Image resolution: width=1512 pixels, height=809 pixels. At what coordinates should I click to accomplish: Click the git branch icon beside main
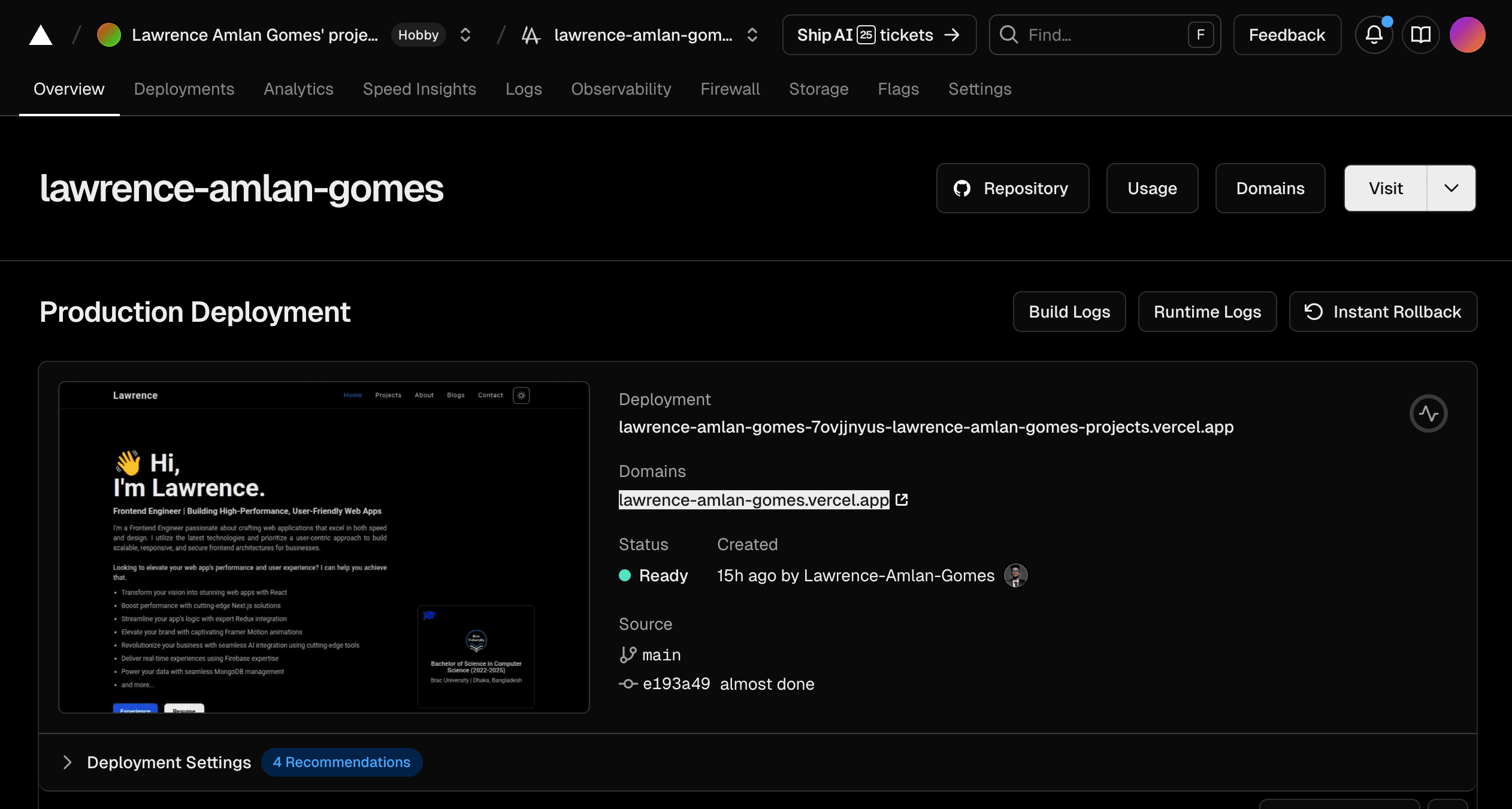tap(628, 654)
